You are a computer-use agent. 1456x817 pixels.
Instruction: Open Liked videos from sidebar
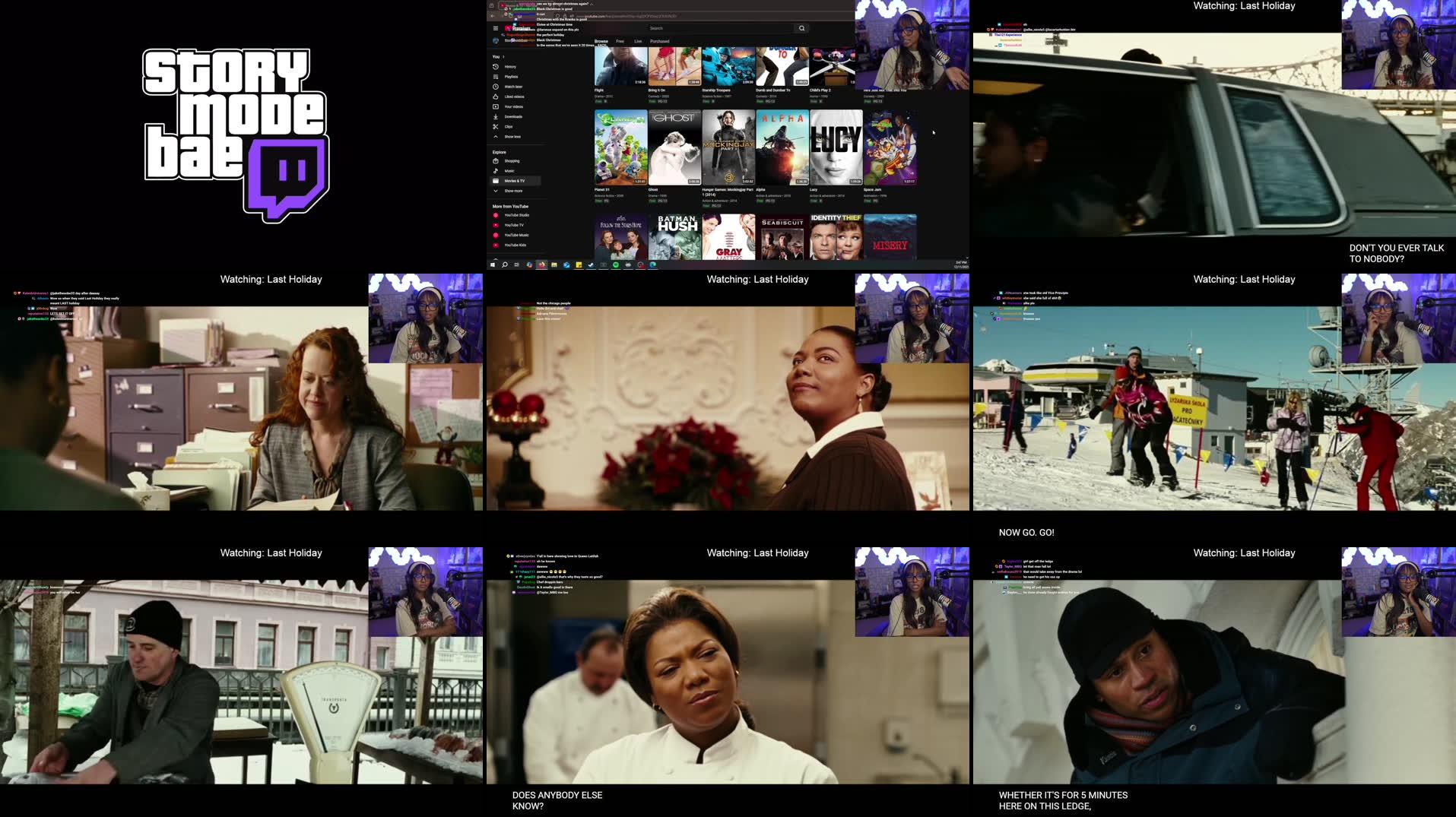coord(513,97)
